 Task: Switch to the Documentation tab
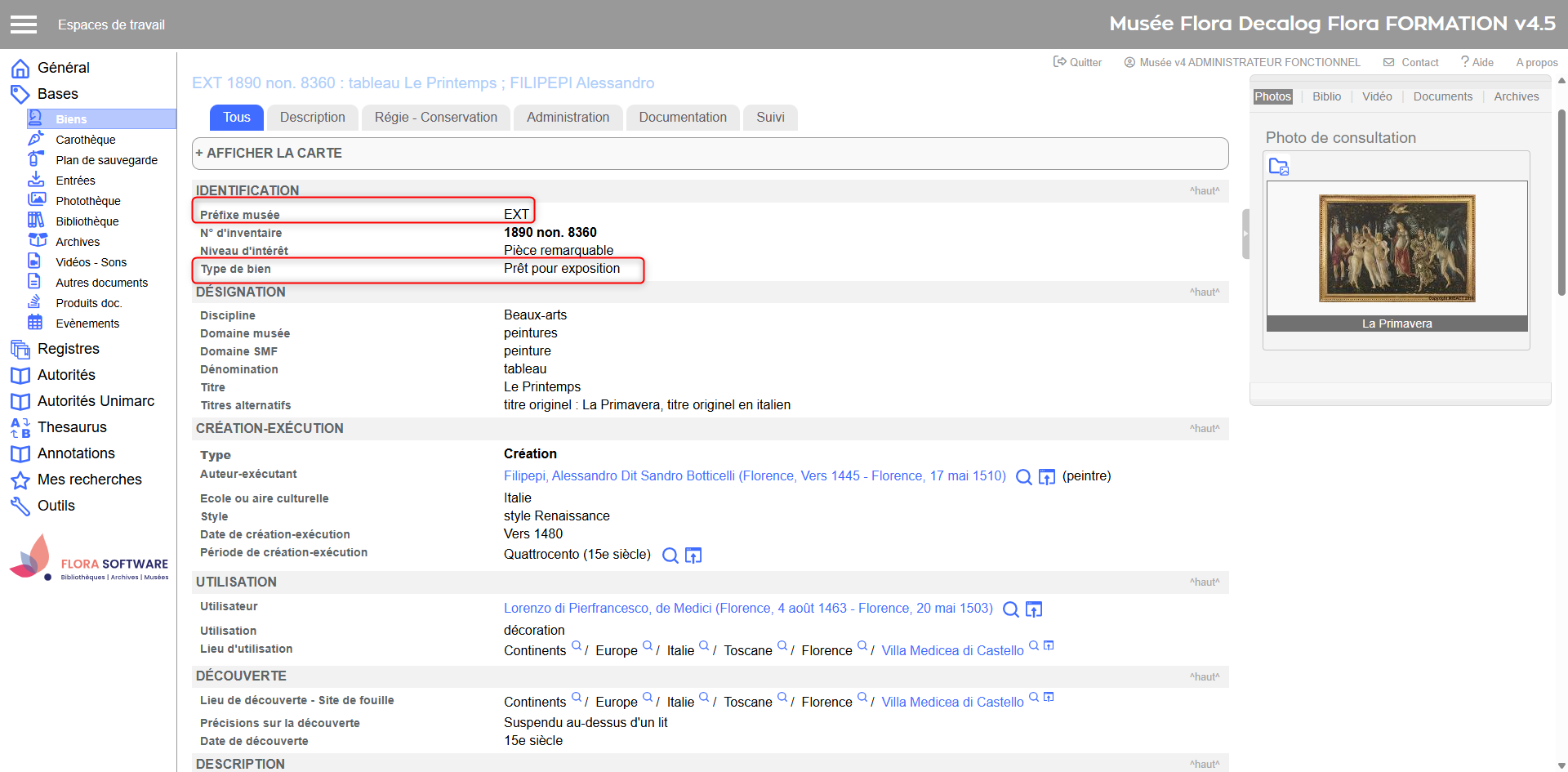point(682,118)
